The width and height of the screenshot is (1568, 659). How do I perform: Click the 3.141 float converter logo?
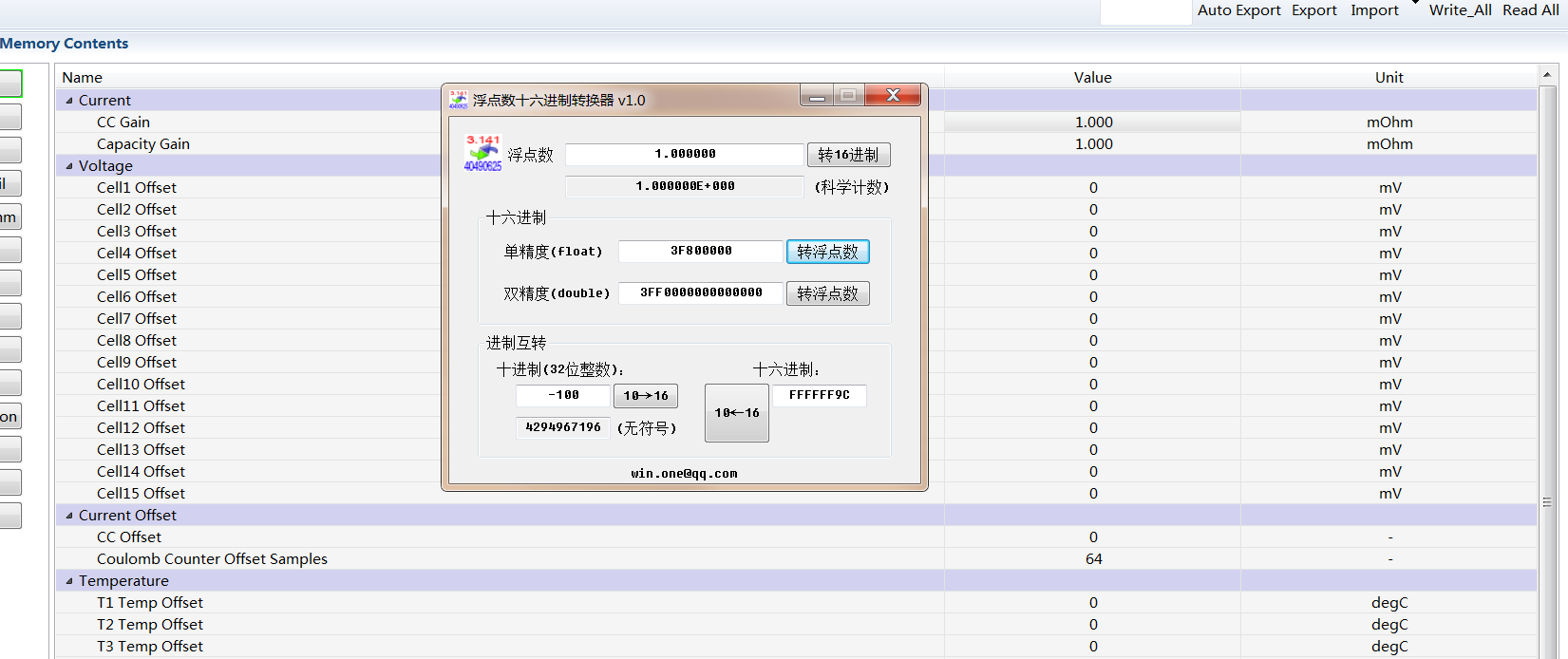482,153
